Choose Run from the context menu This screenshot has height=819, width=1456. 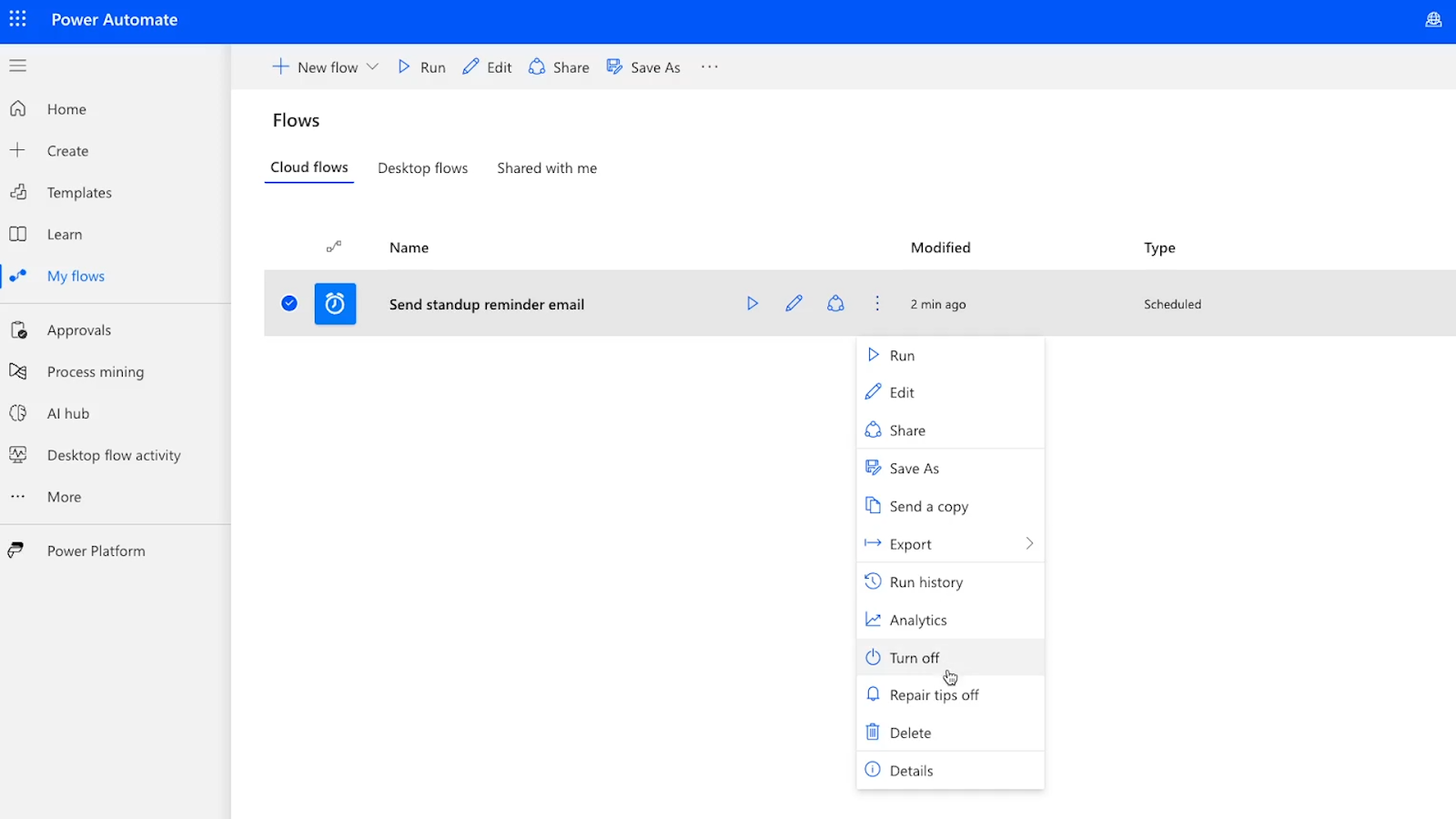click(950, 356)
